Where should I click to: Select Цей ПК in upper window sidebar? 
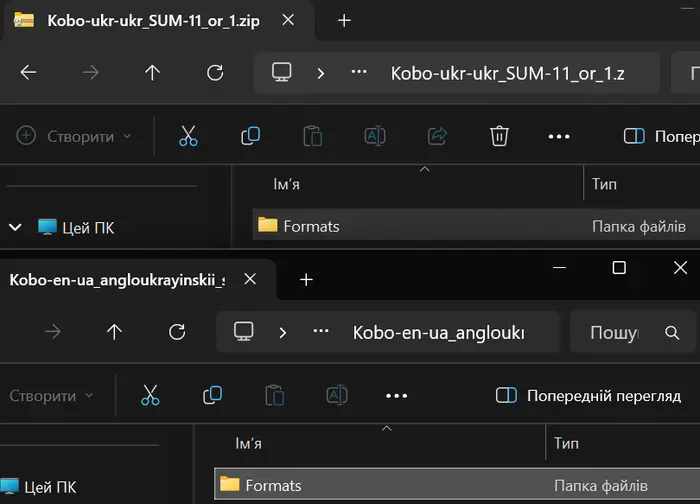pyautogui.click(x=76, y=228)
